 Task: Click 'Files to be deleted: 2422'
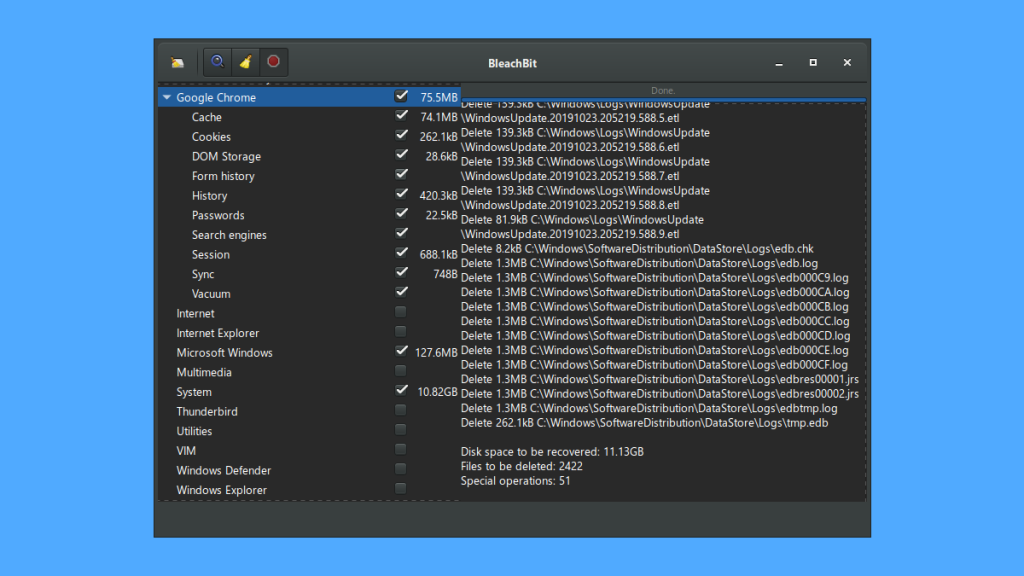click(521, 466)
